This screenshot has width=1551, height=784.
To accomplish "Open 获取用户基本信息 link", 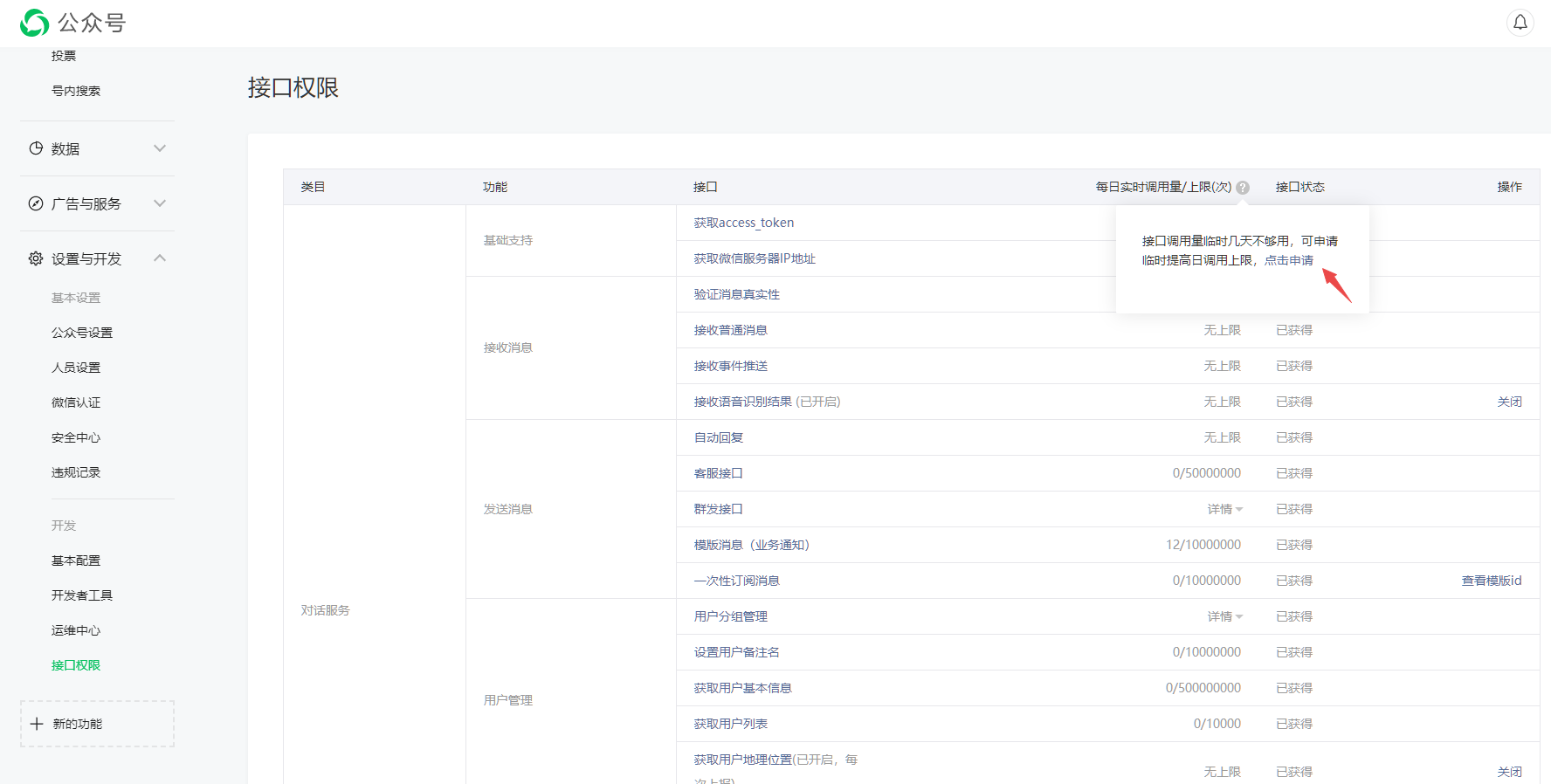I will point(743,688).
